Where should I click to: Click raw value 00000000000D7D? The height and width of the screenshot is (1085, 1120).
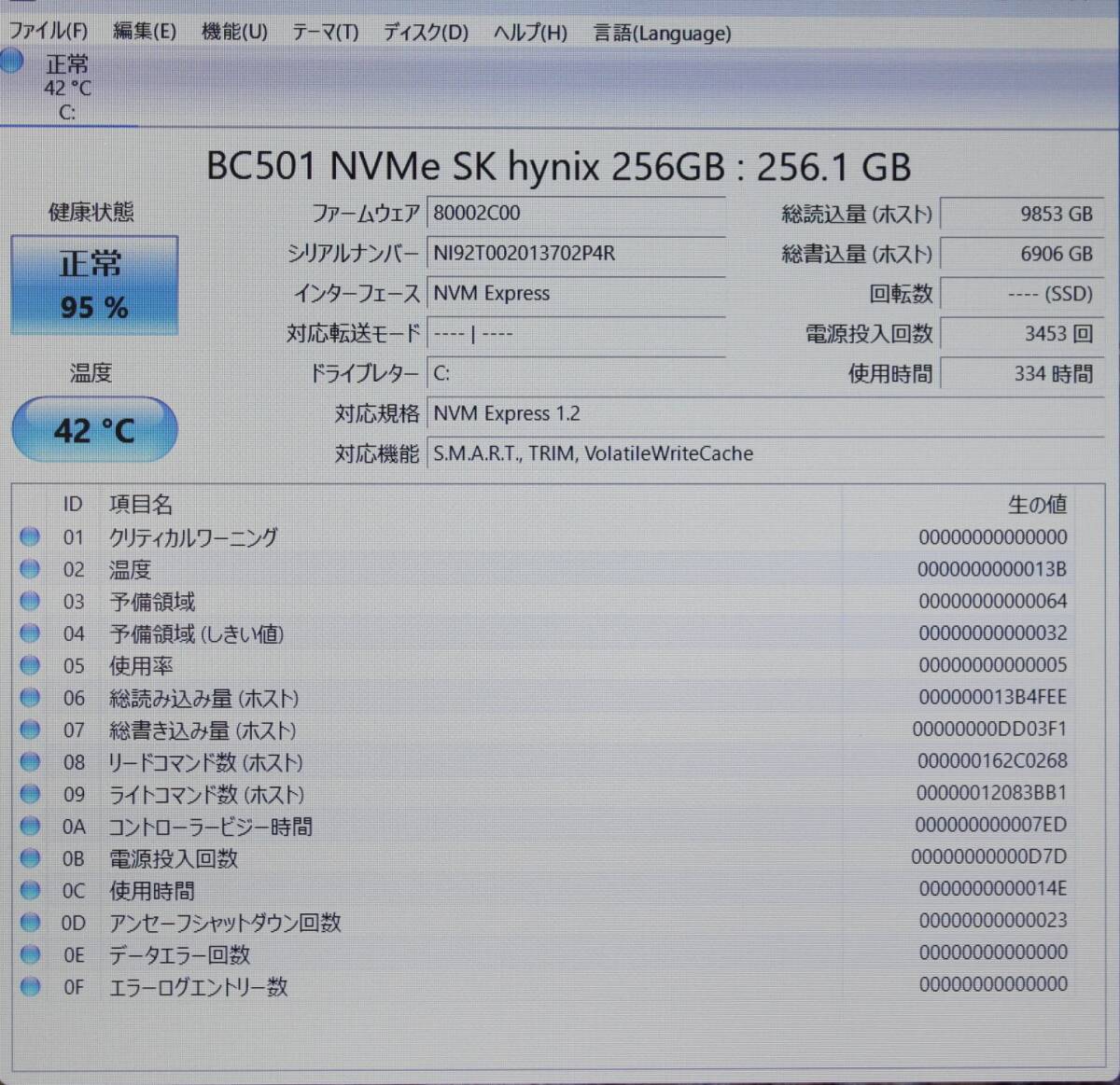point(989,856)
